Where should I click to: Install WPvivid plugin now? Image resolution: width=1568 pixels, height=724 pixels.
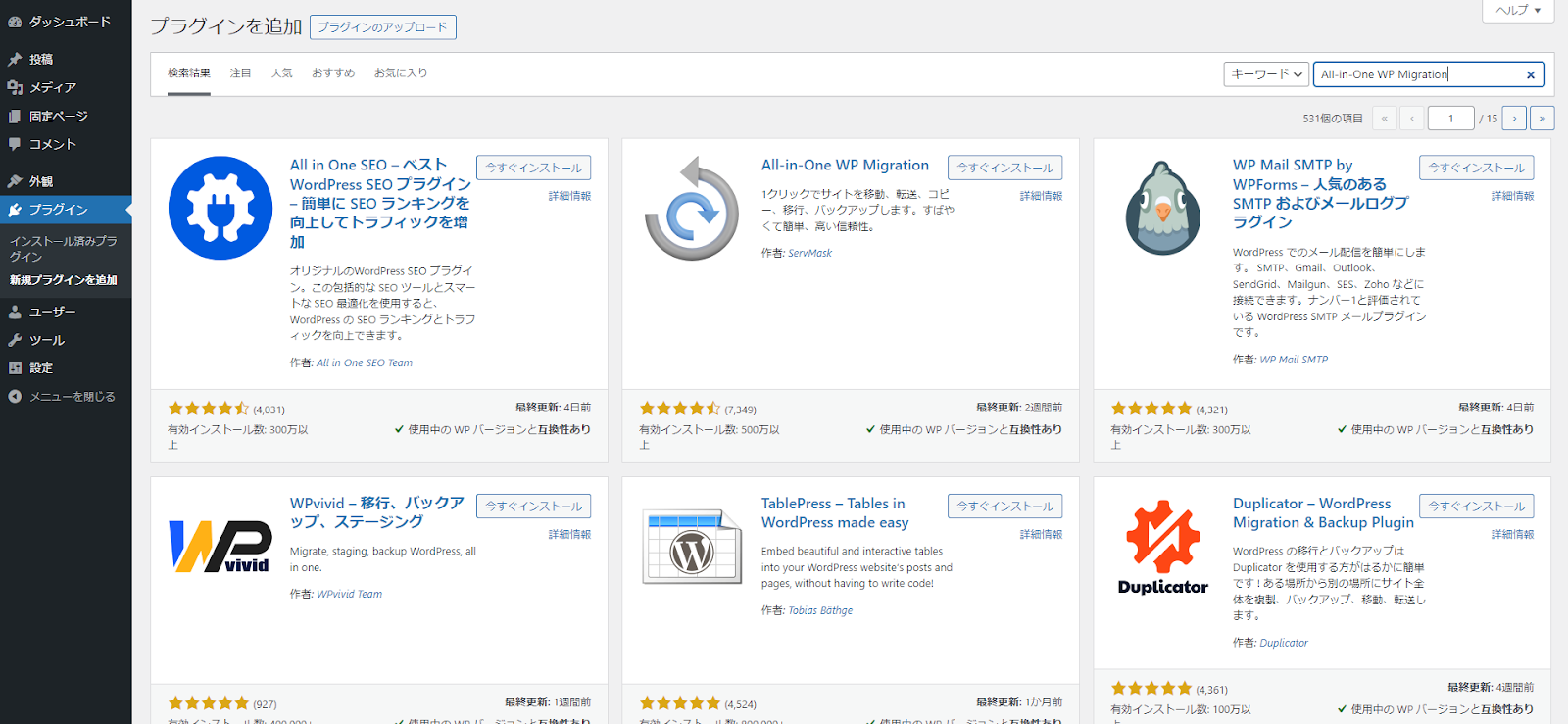click(534, 507)
